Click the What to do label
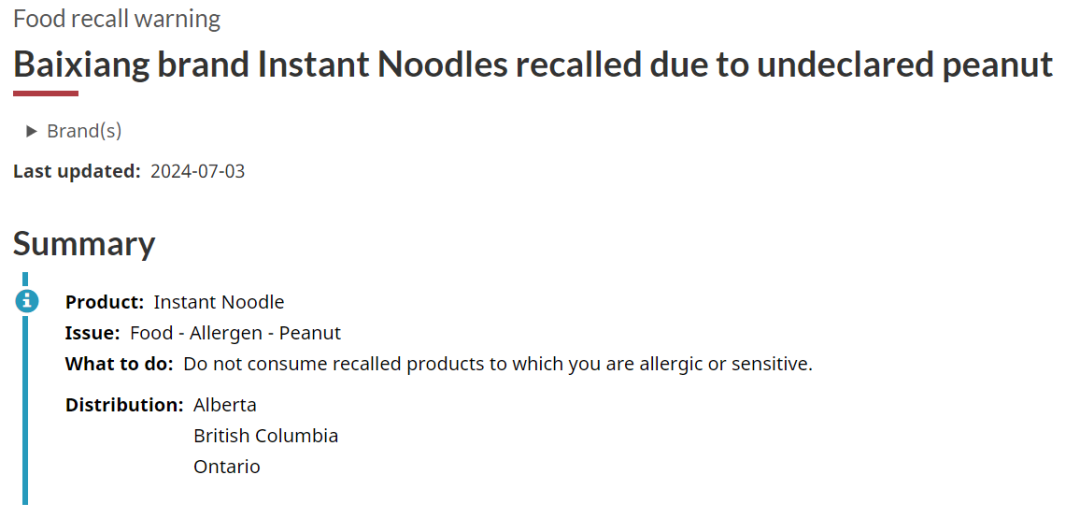The width and height of the screenshot is (1080, 518). (119, 364)
